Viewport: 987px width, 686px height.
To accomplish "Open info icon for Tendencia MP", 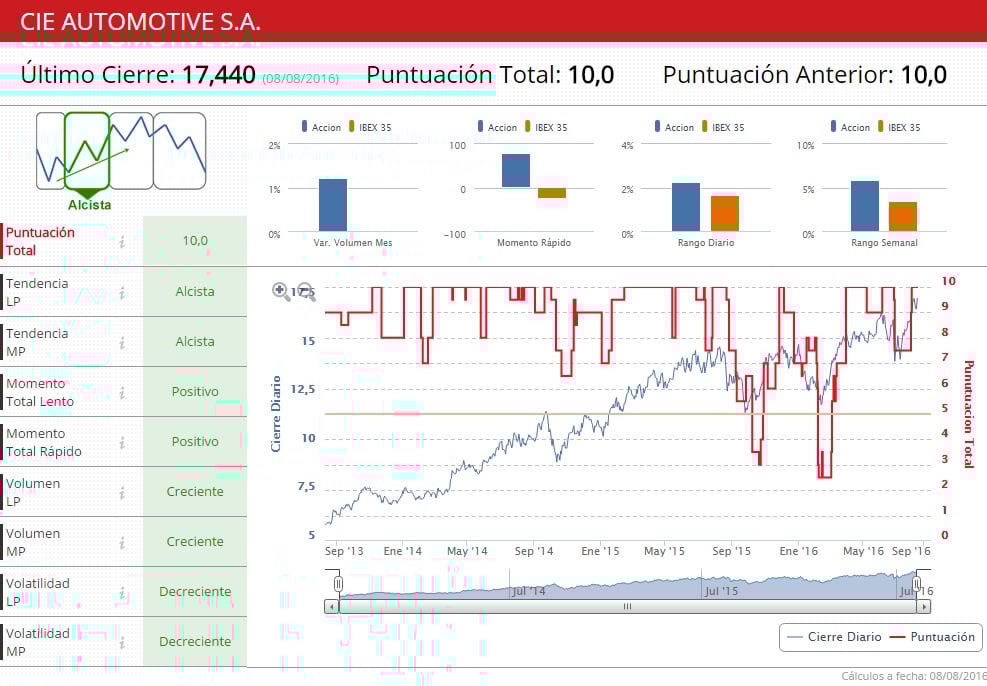I will click(122, 342).
